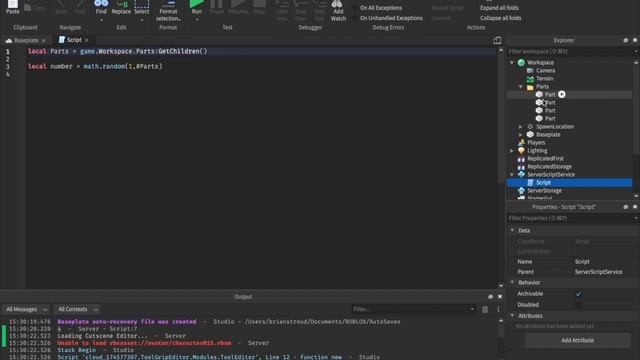640x360 pixels.
Task: Collapse the ServerScriptService node
Action: [x=512, y=174]
